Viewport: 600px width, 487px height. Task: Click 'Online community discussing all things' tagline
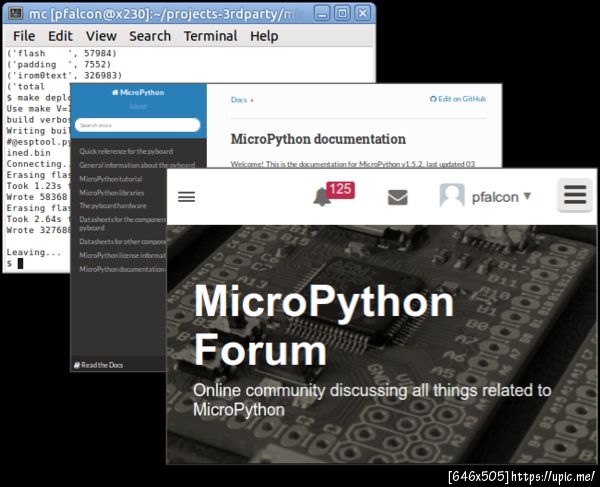point(372,400)
